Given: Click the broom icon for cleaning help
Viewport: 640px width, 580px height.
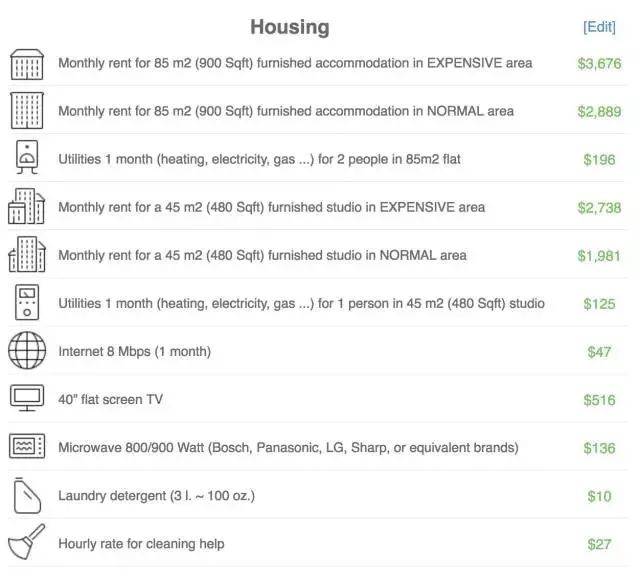Looking at the screenshot, I should pyautogui.click(x=27, y=542).
